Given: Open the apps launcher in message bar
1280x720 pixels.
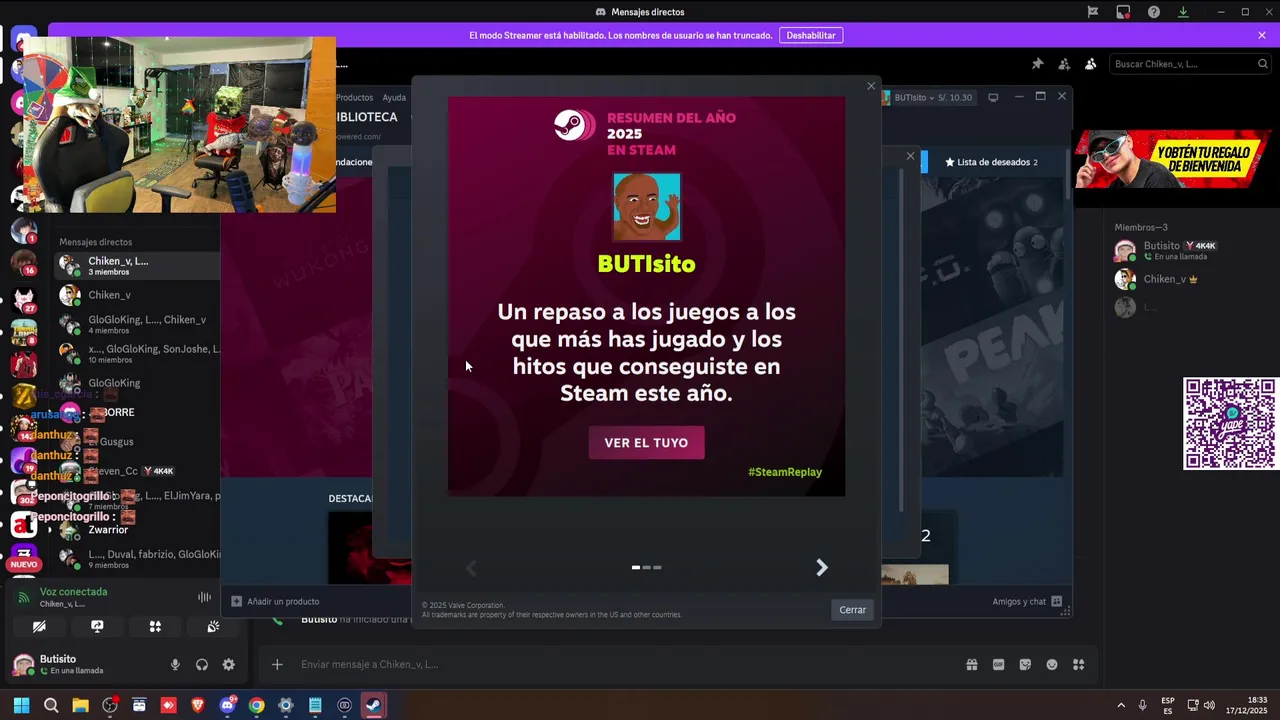Looking at the screenshot, I should click(x=1079, y=664).
